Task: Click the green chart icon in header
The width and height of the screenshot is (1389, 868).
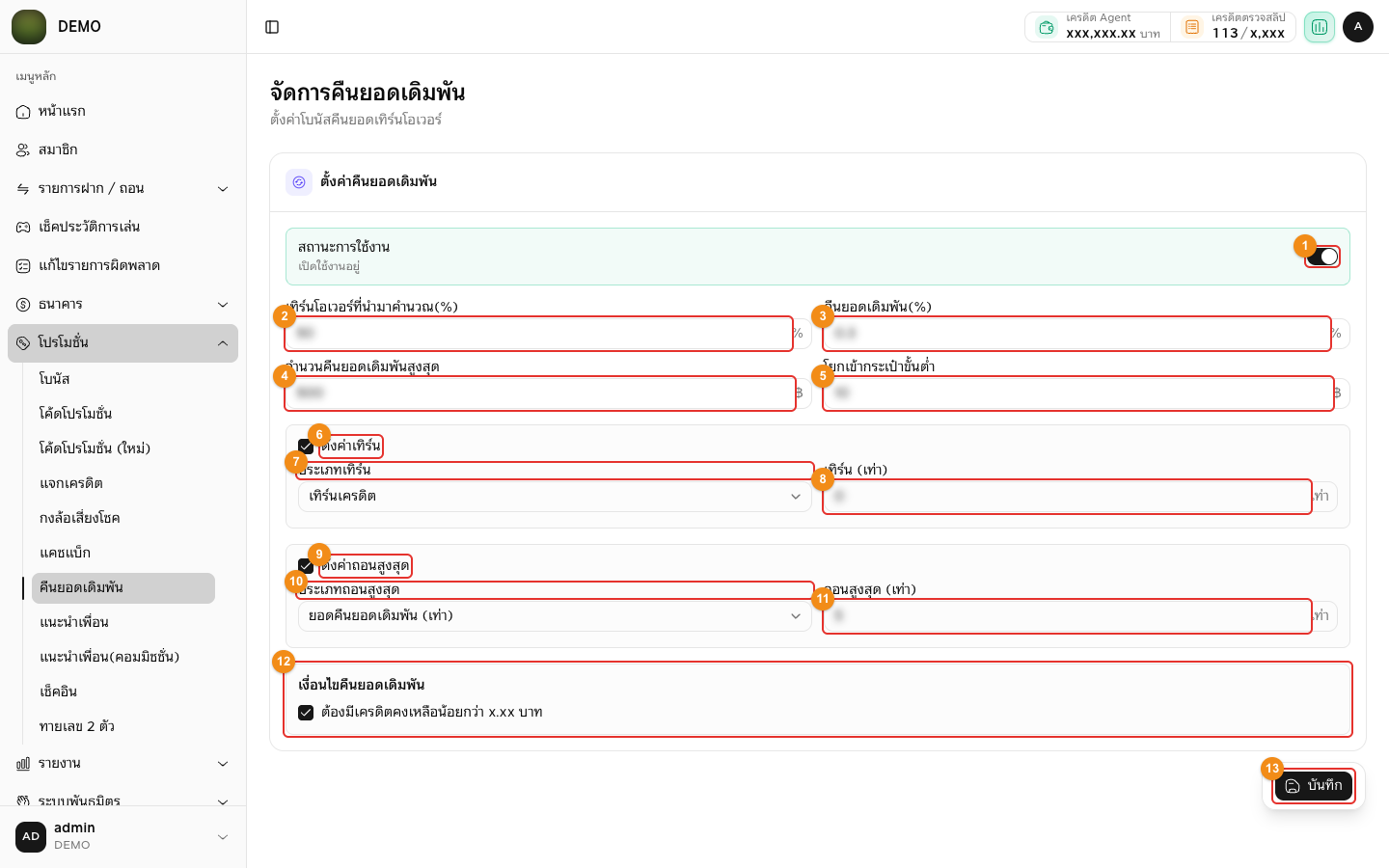Action: tap(1319, 27)
